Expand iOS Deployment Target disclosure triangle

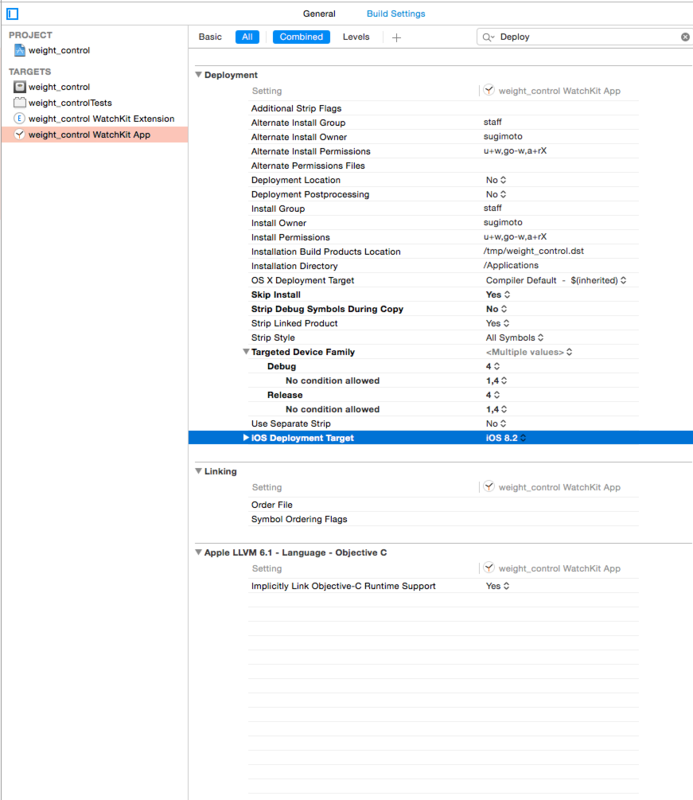pyautogui.click(x=246, y=437)
